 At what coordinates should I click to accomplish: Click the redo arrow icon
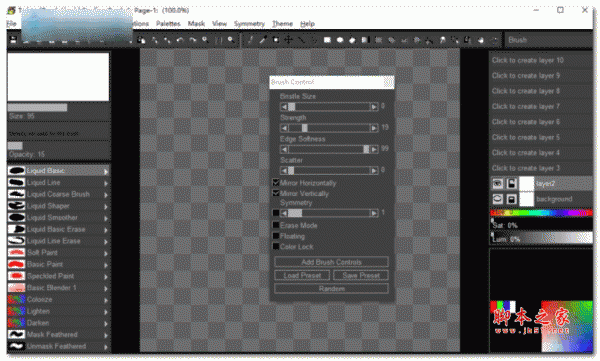coord(192,40)
